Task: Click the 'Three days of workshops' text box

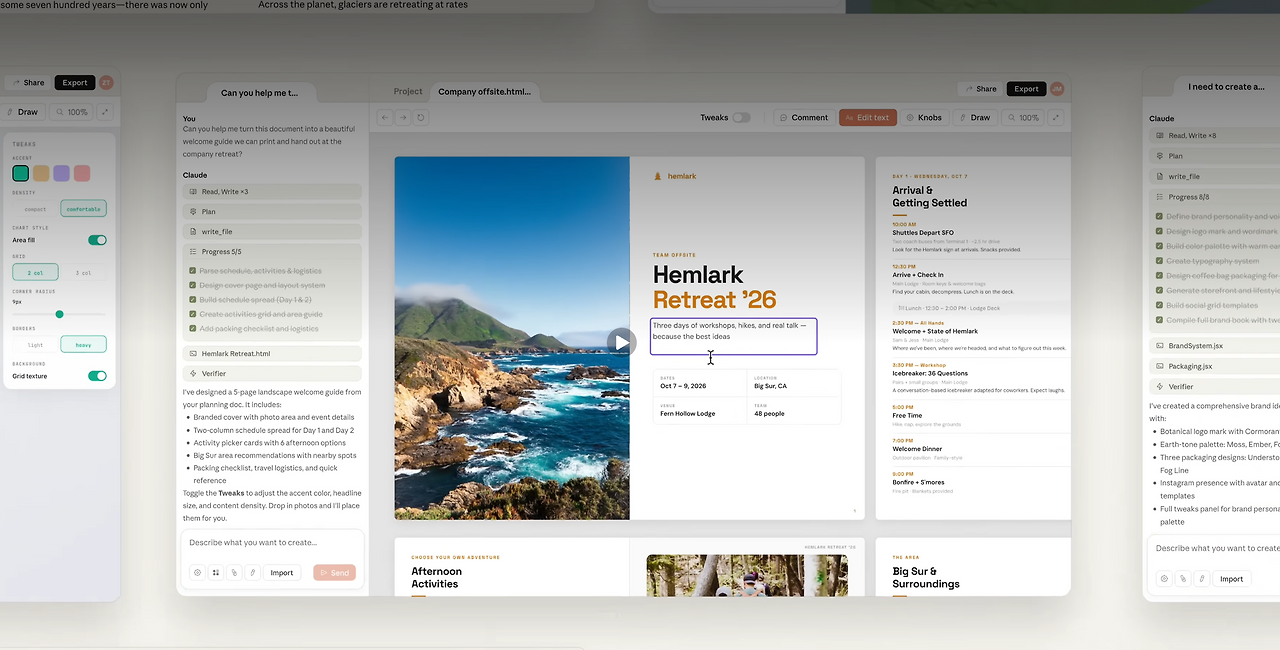Action: (x=733, y=336)
